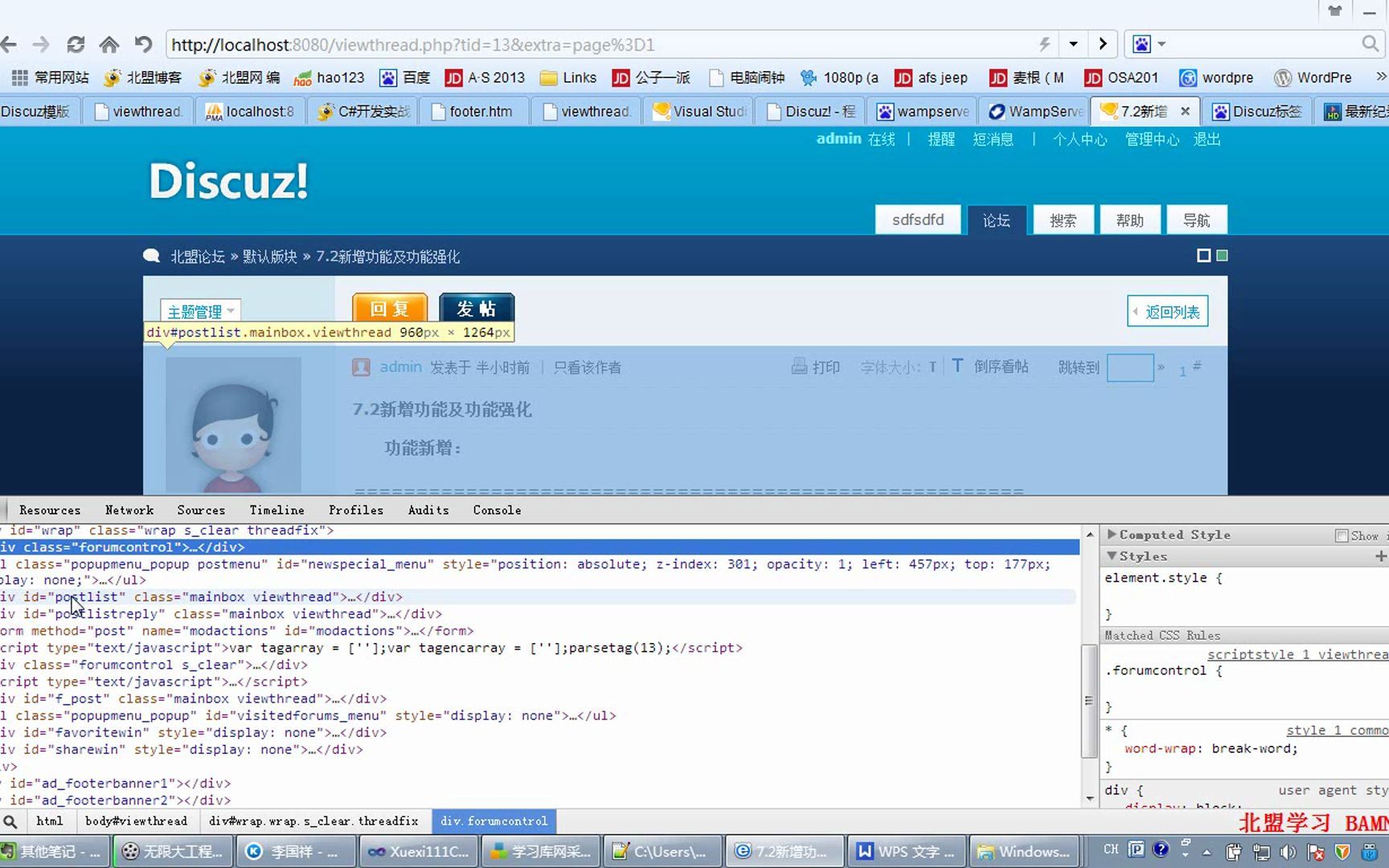Viewport: 1389px width, 868px height.
Task: Open the 短消息 link in the header
Action: click(993, 139)
